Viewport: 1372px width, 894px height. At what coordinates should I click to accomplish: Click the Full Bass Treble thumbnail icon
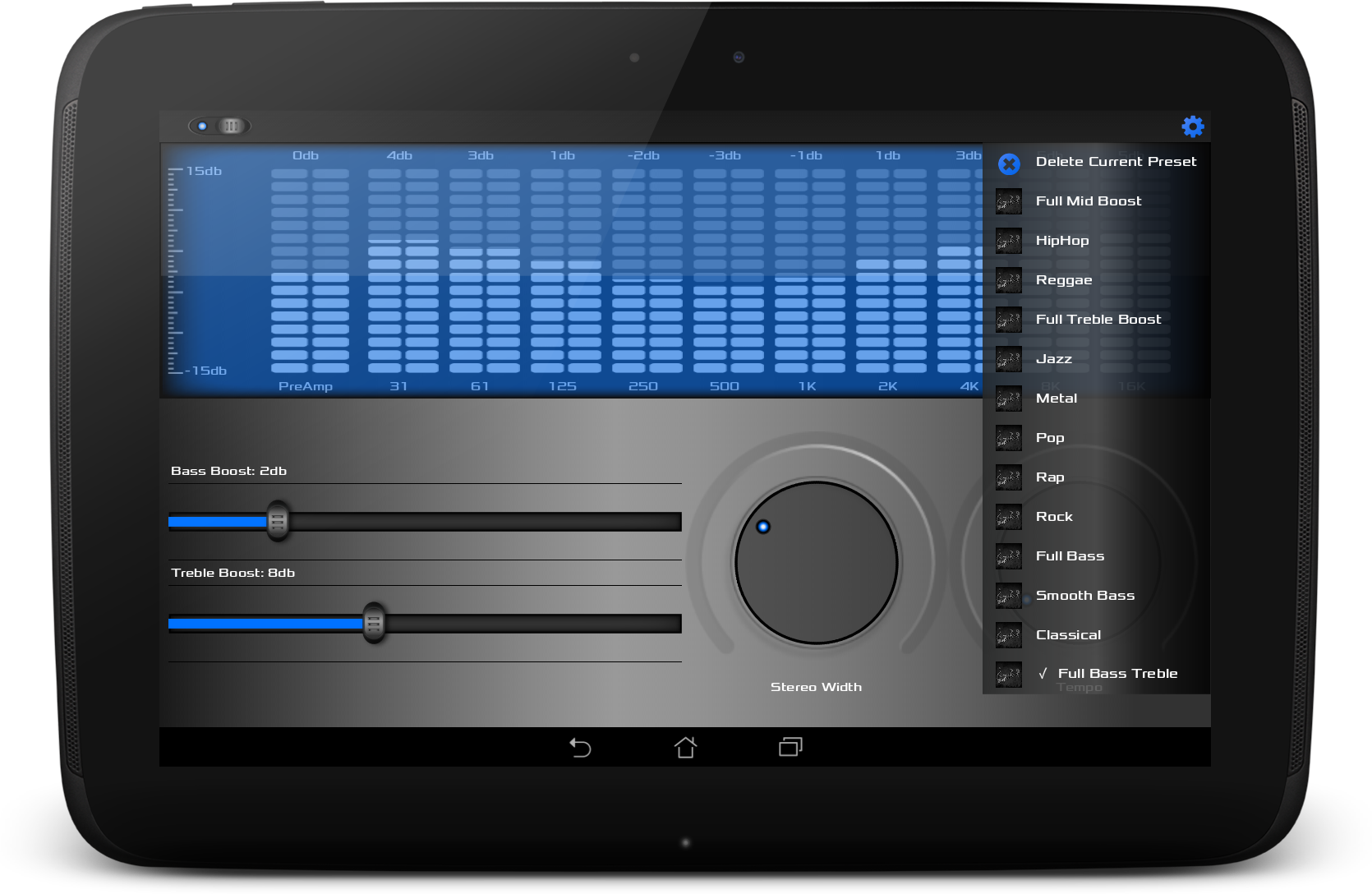(1009, 675)
